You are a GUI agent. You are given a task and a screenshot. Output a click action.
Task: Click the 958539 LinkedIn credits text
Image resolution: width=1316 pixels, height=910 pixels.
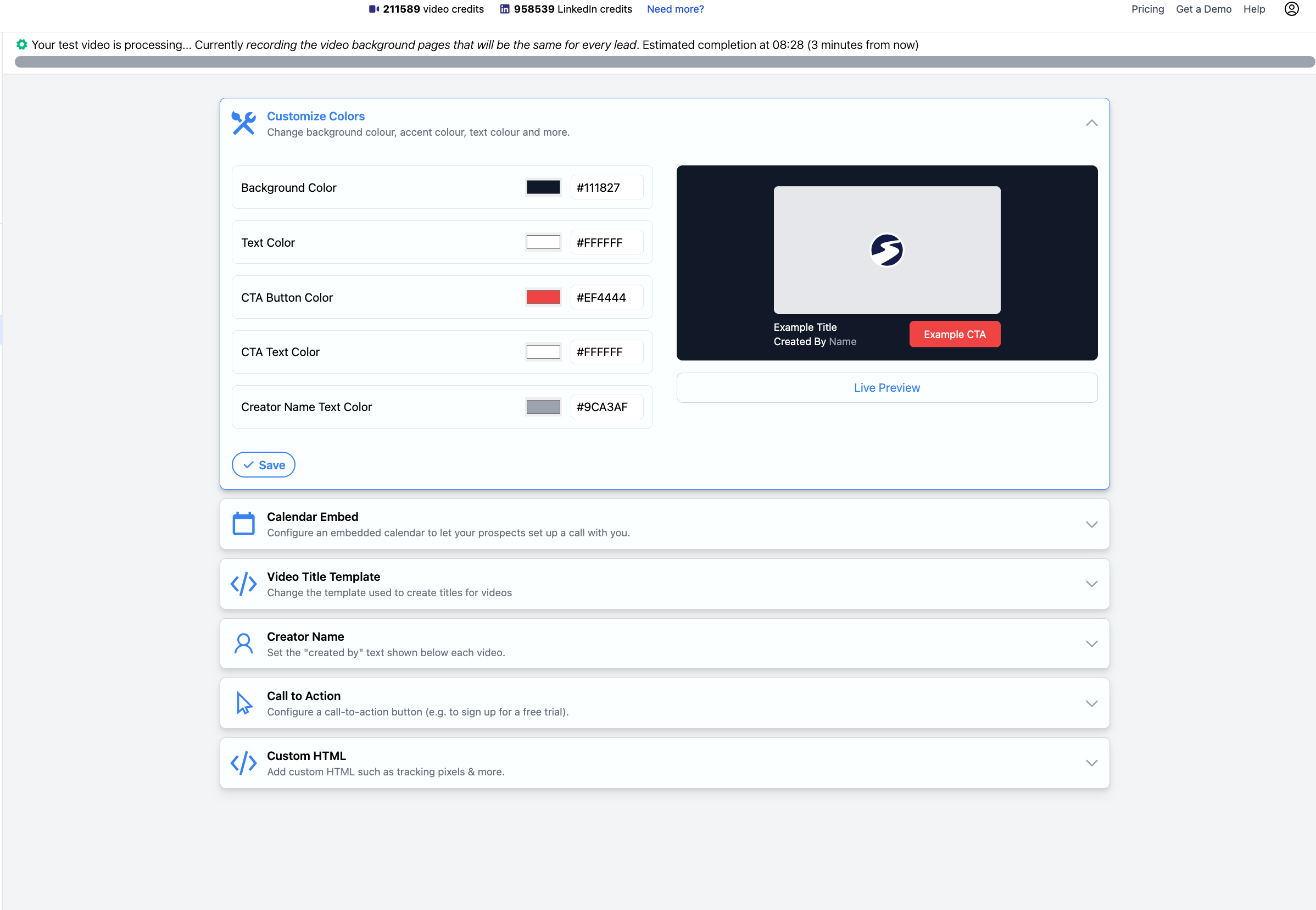573,9
